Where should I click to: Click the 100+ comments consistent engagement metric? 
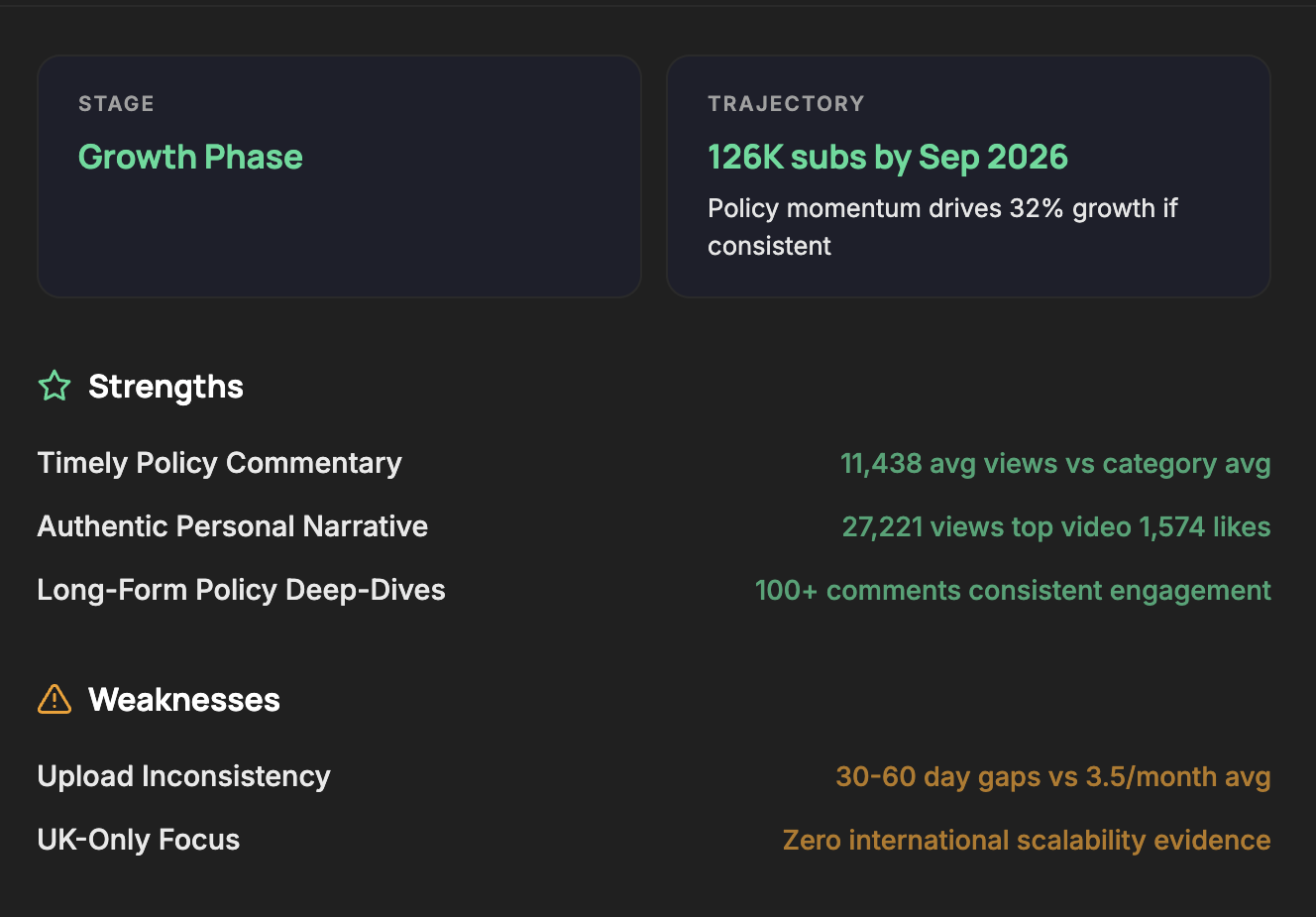click(1012, 591)
